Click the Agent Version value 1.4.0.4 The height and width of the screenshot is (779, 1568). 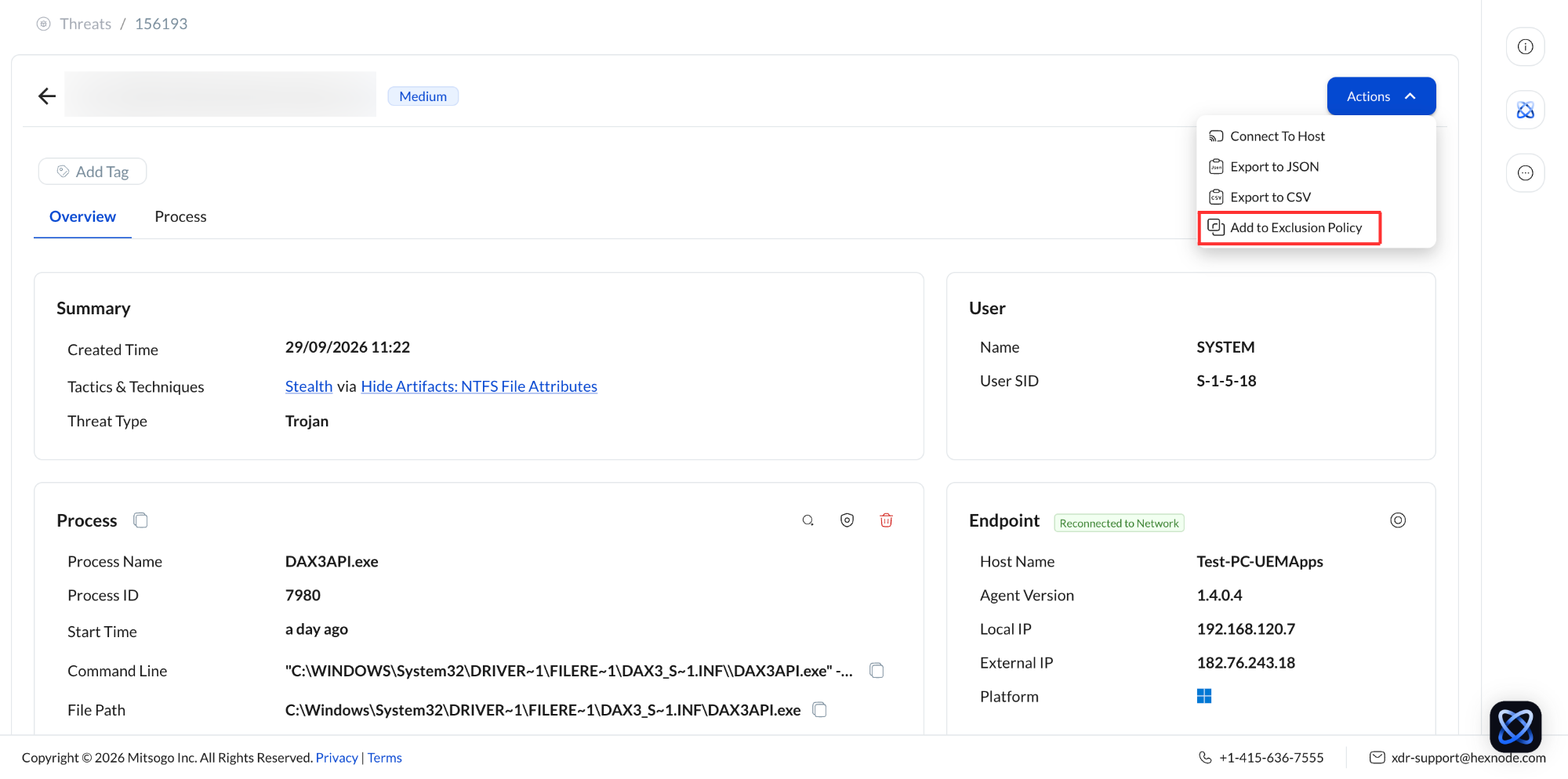pos(1219,596)
